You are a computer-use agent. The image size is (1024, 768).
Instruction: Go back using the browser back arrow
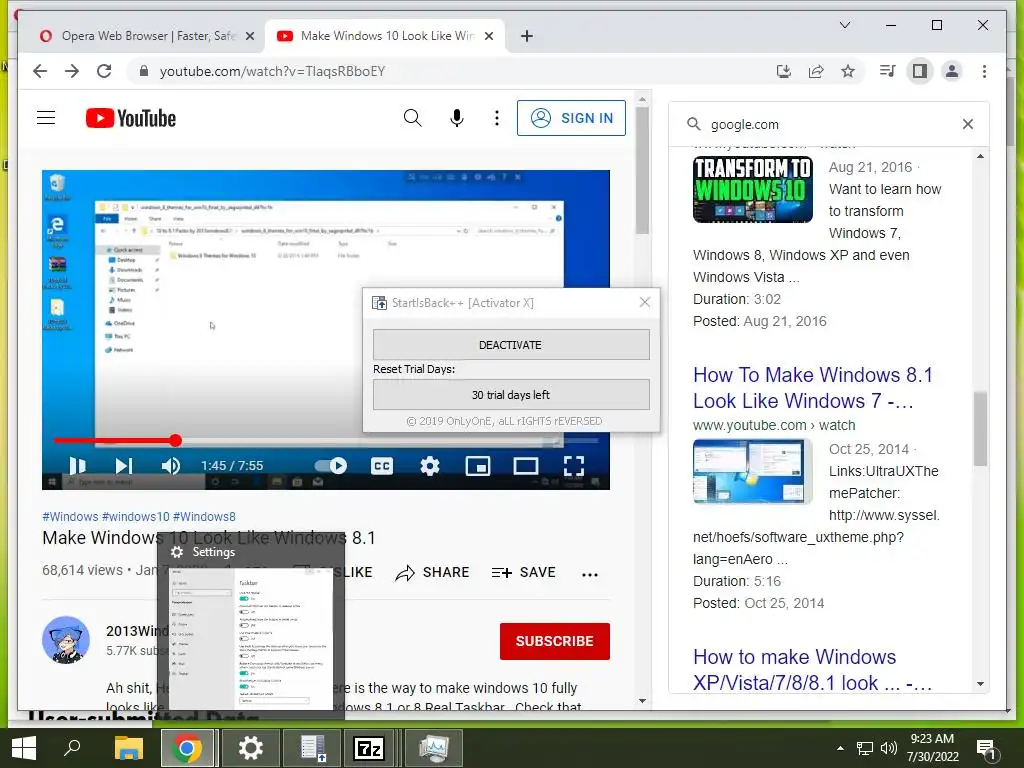tap(40, 71)
